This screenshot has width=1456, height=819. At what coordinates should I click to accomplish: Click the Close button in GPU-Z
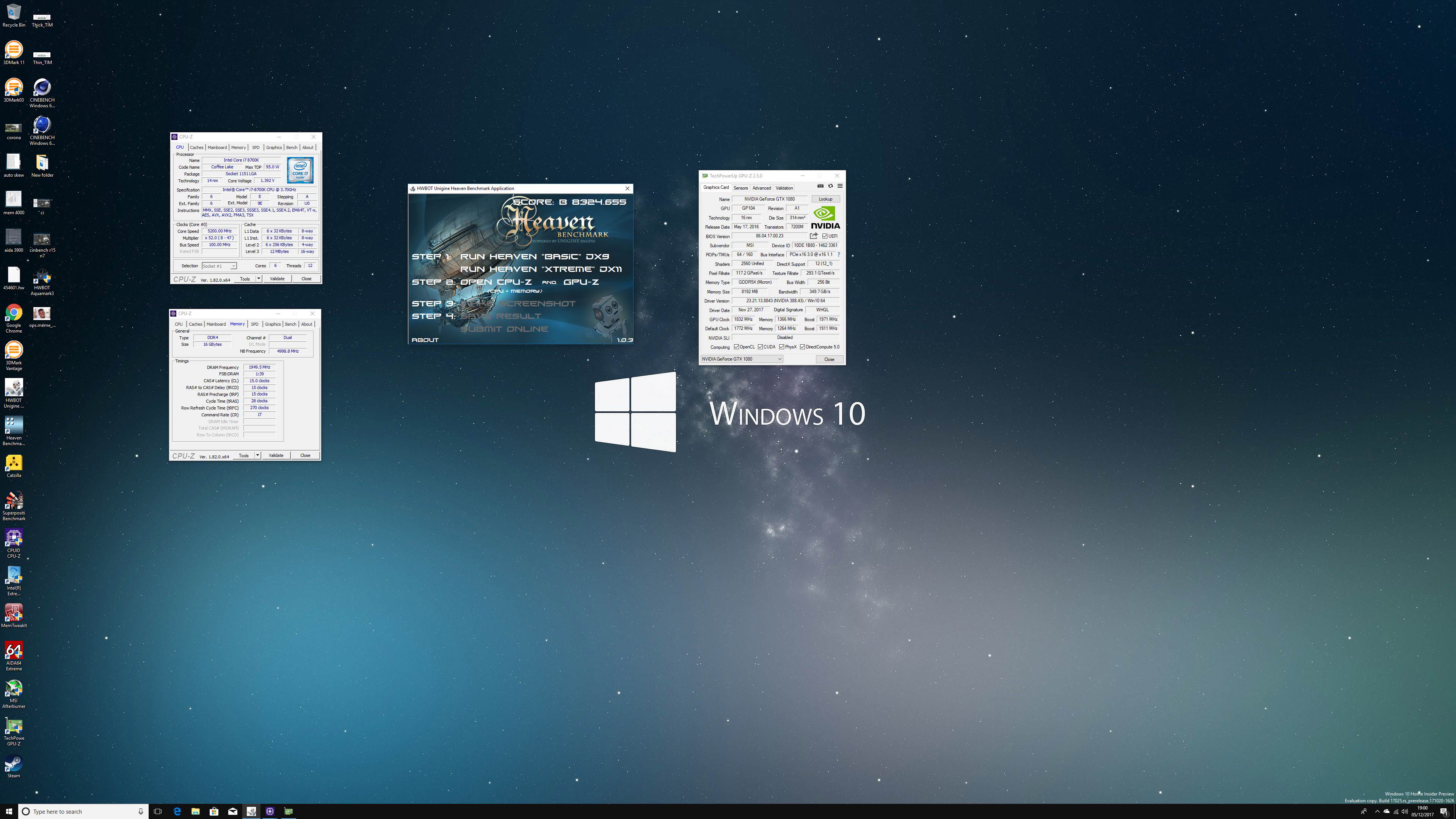coord(829,359)
